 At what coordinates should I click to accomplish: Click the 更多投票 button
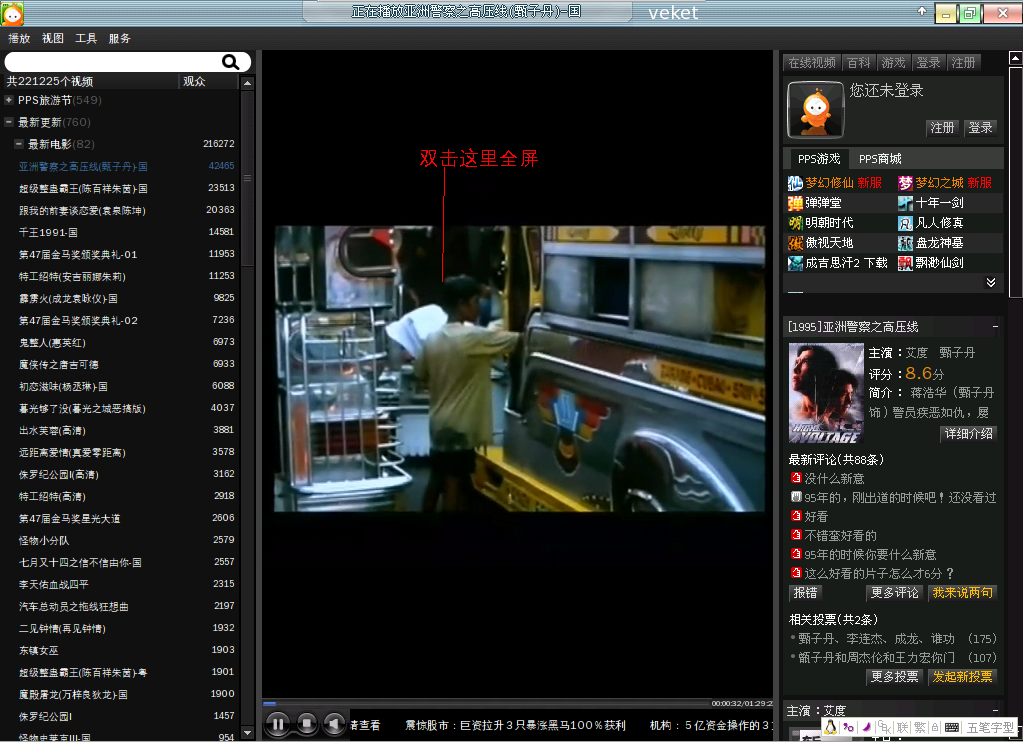(x=894, y=677)
